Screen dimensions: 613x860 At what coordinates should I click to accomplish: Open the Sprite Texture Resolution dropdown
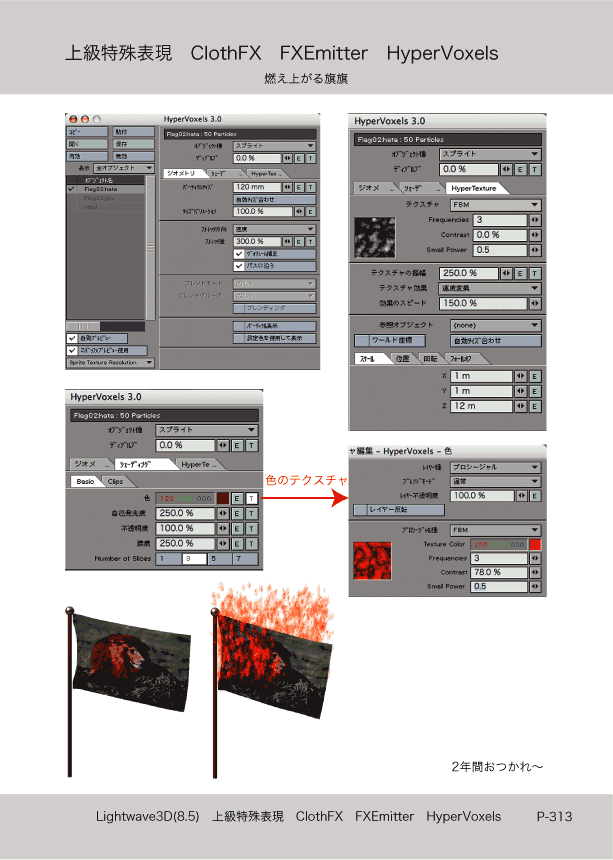coord(111,363)
